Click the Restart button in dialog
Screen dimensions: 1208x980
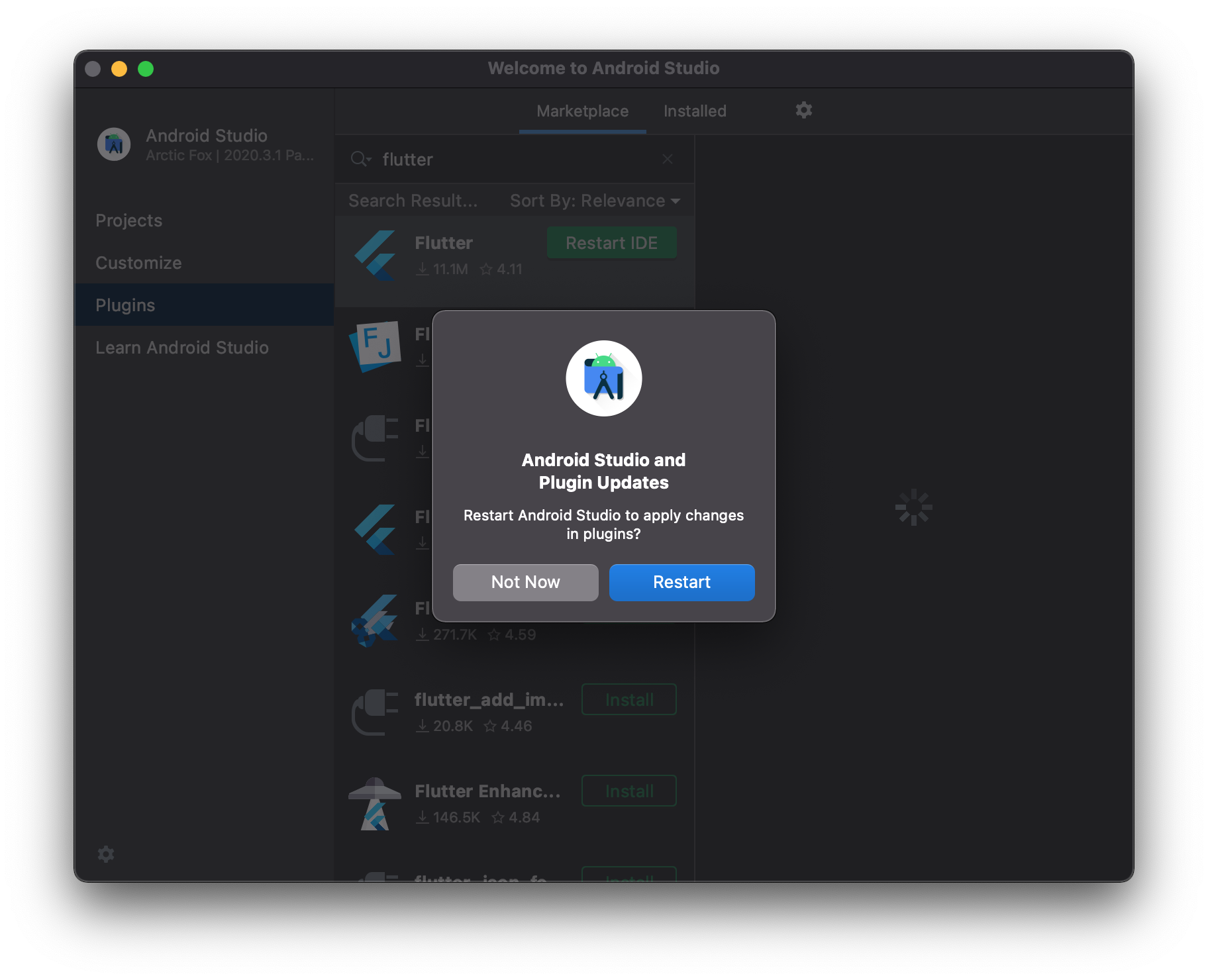pyautogui.click(x=681, y=582)
